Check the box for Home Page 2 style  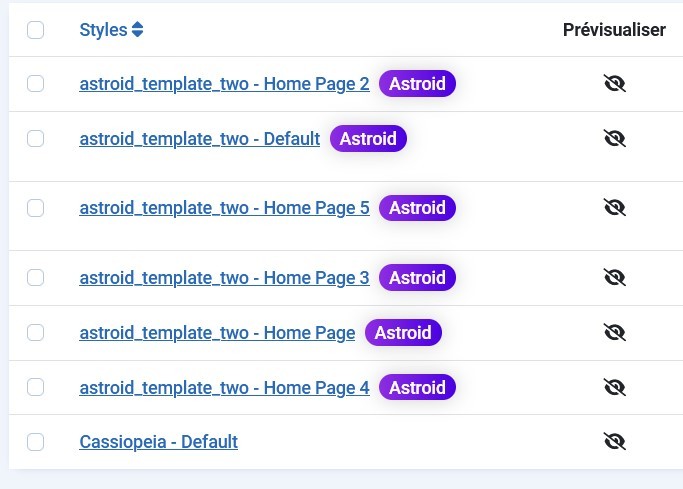pyautogui.click(x=35, y=83)
